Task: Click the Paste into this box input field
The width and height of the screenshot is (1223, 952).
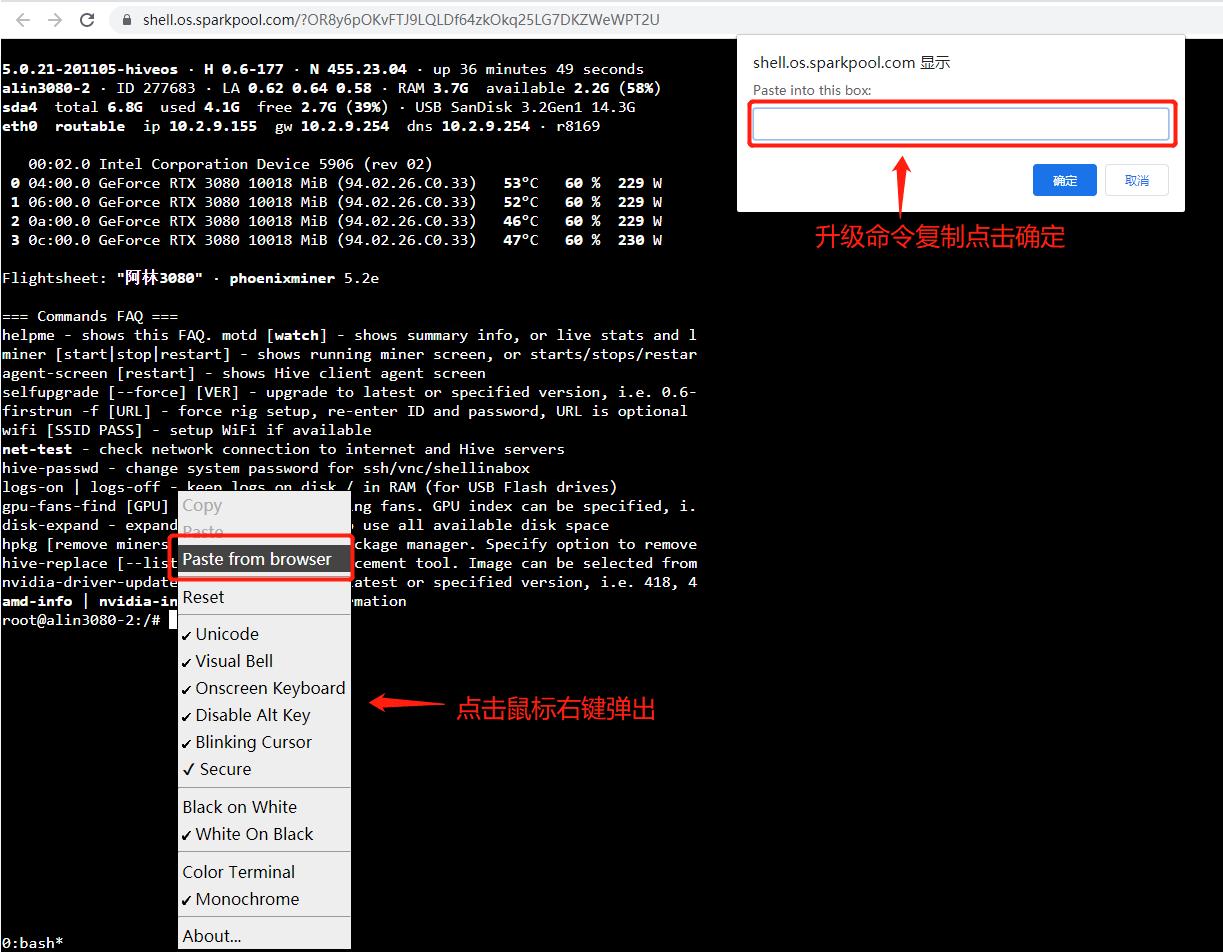Action: coord(961,122)
